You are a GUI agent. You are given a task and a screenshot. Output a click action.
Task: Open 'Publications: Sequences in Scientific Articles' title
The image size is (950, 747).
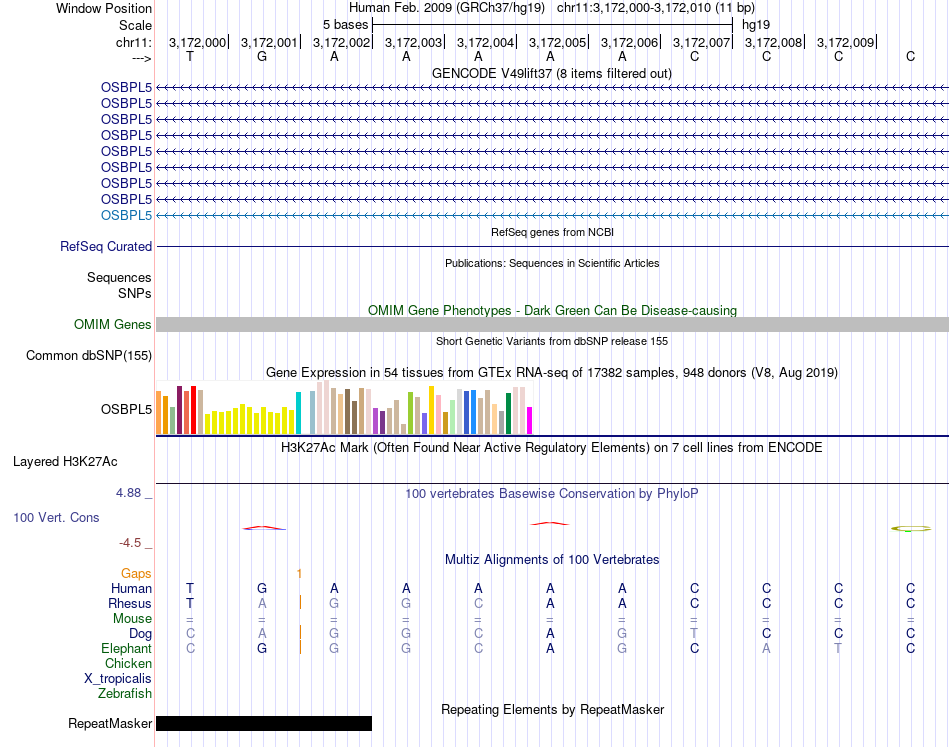click(552, 263)
